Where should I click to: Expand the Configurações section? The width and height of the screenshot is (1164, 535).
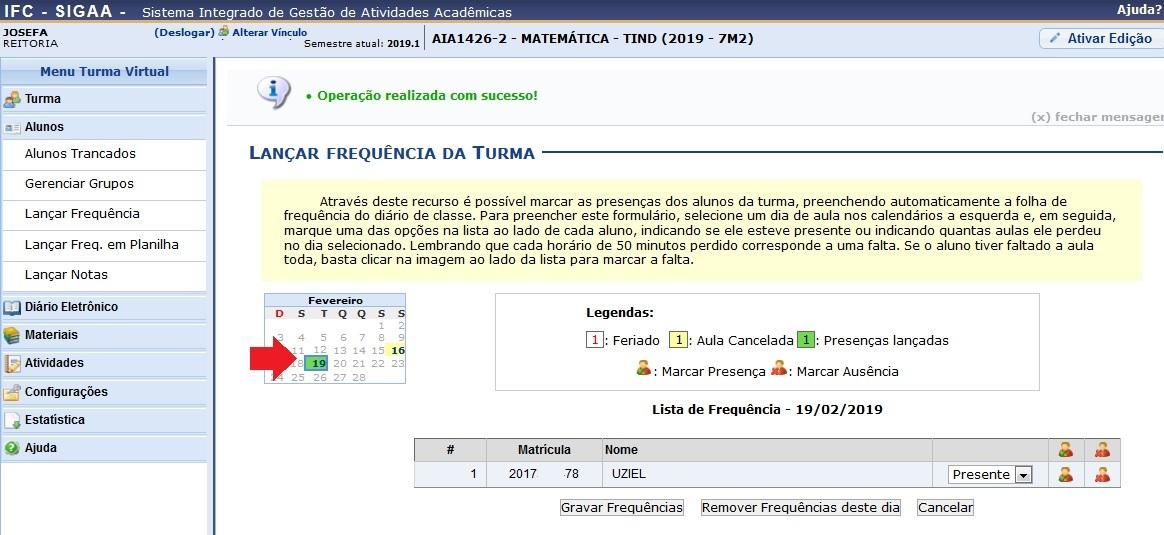(x=104, y=391)
